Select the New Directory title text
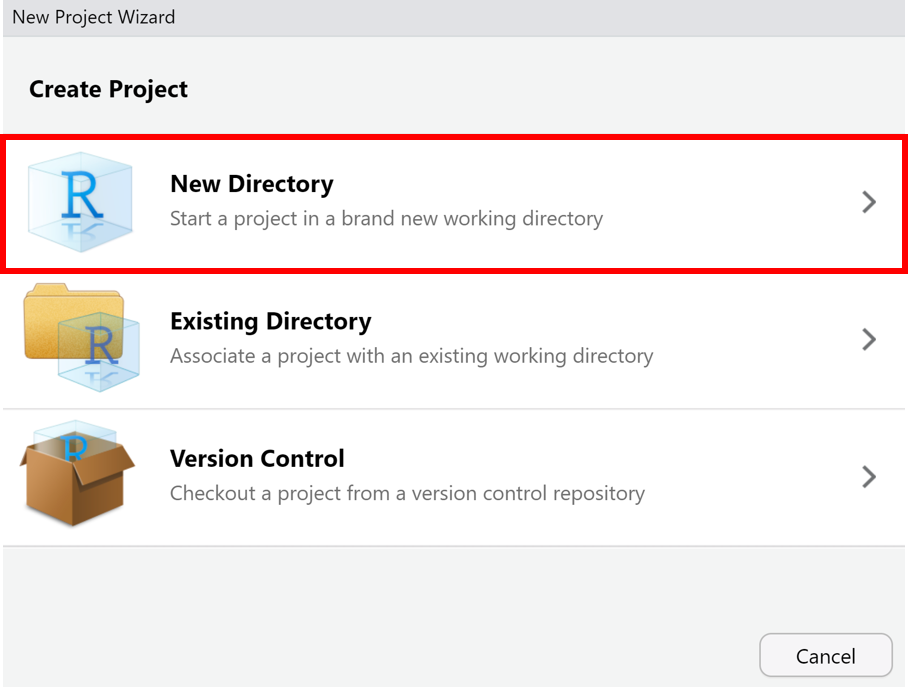This screenshot has height=687, width=908. click(251, 184)
